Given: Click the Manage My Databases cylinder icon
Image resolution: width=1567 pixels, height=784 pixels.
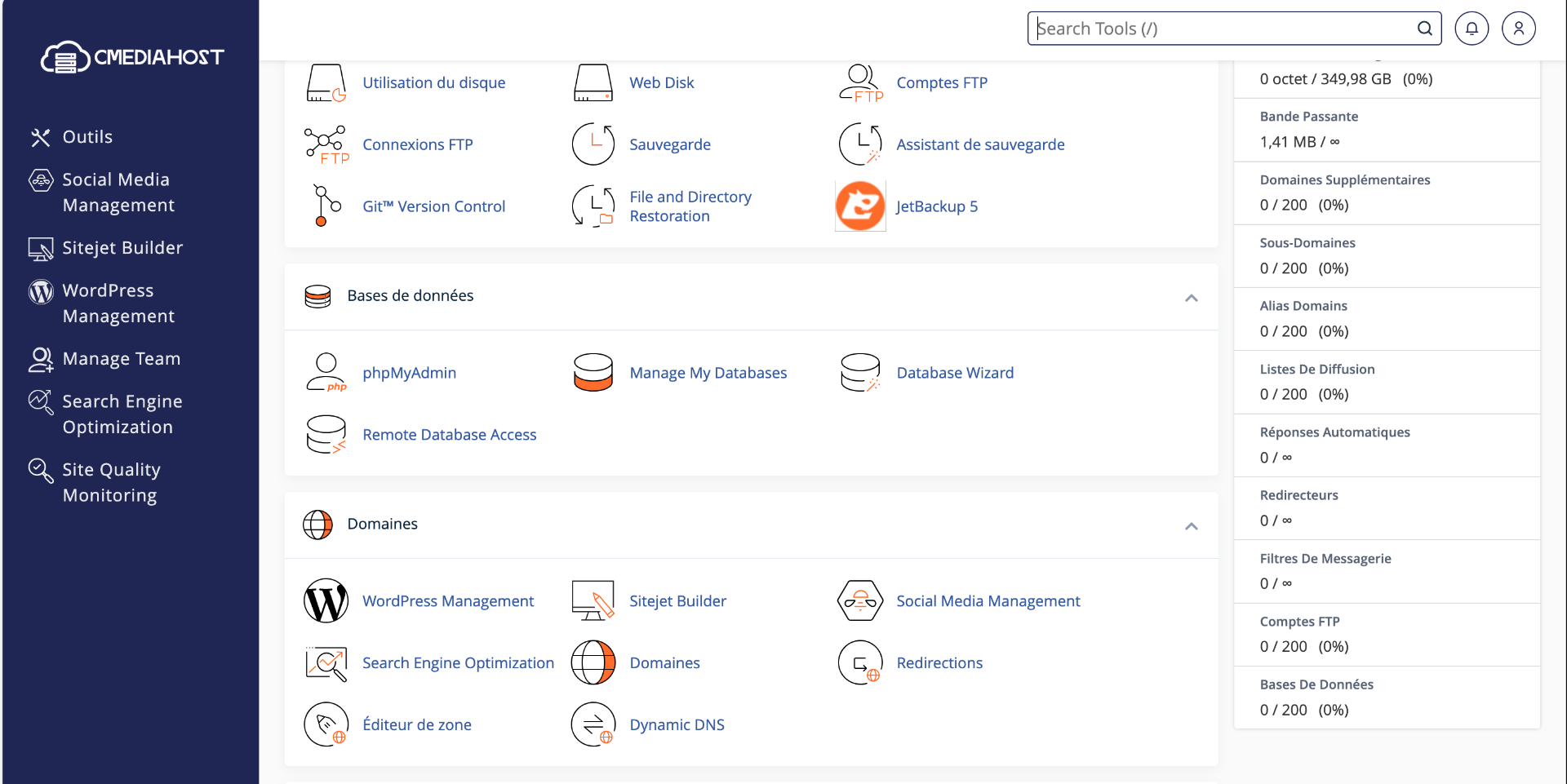Looking at the screenshot, I should 593,373.
